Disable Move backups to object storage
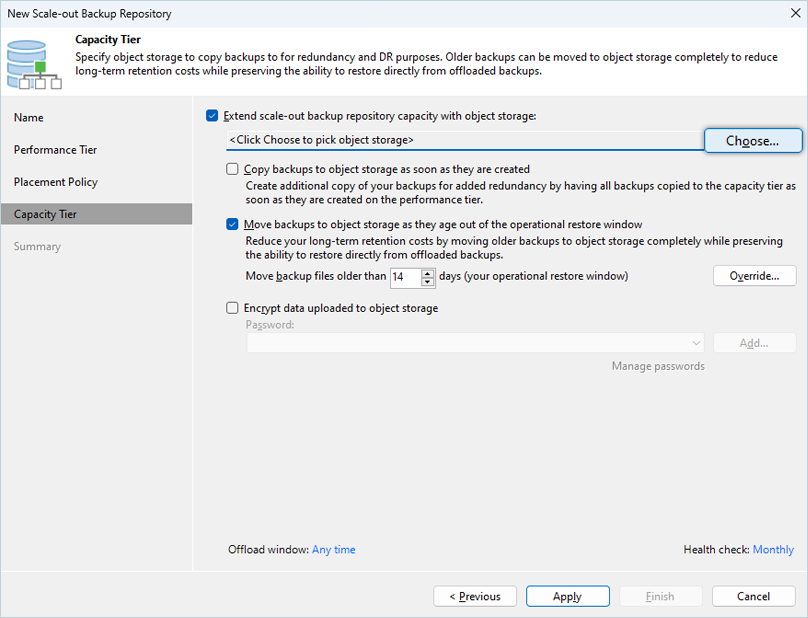 [x=233, y=225]
